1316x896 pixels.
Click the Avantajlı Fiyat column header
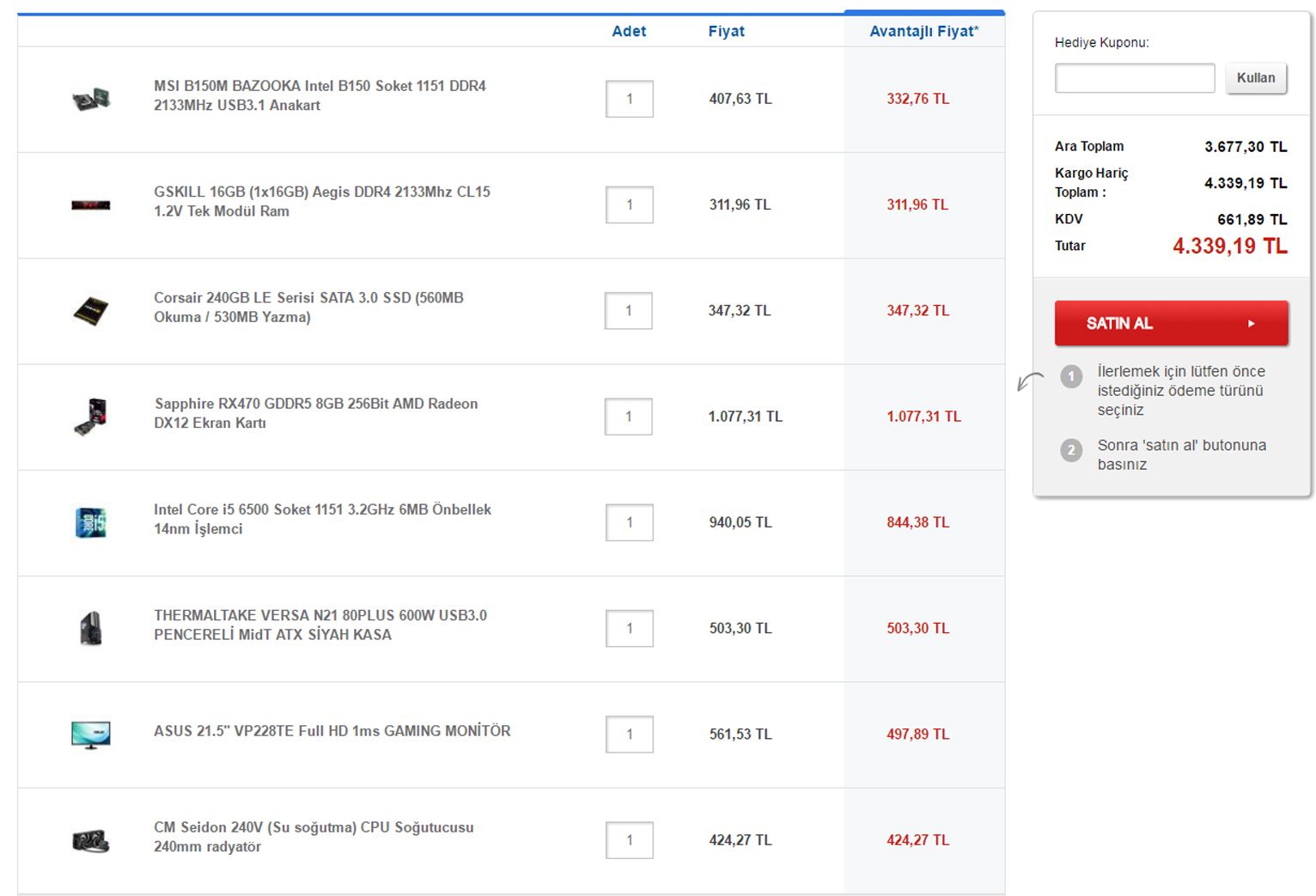pyautogui.click(x=924, y=31)
